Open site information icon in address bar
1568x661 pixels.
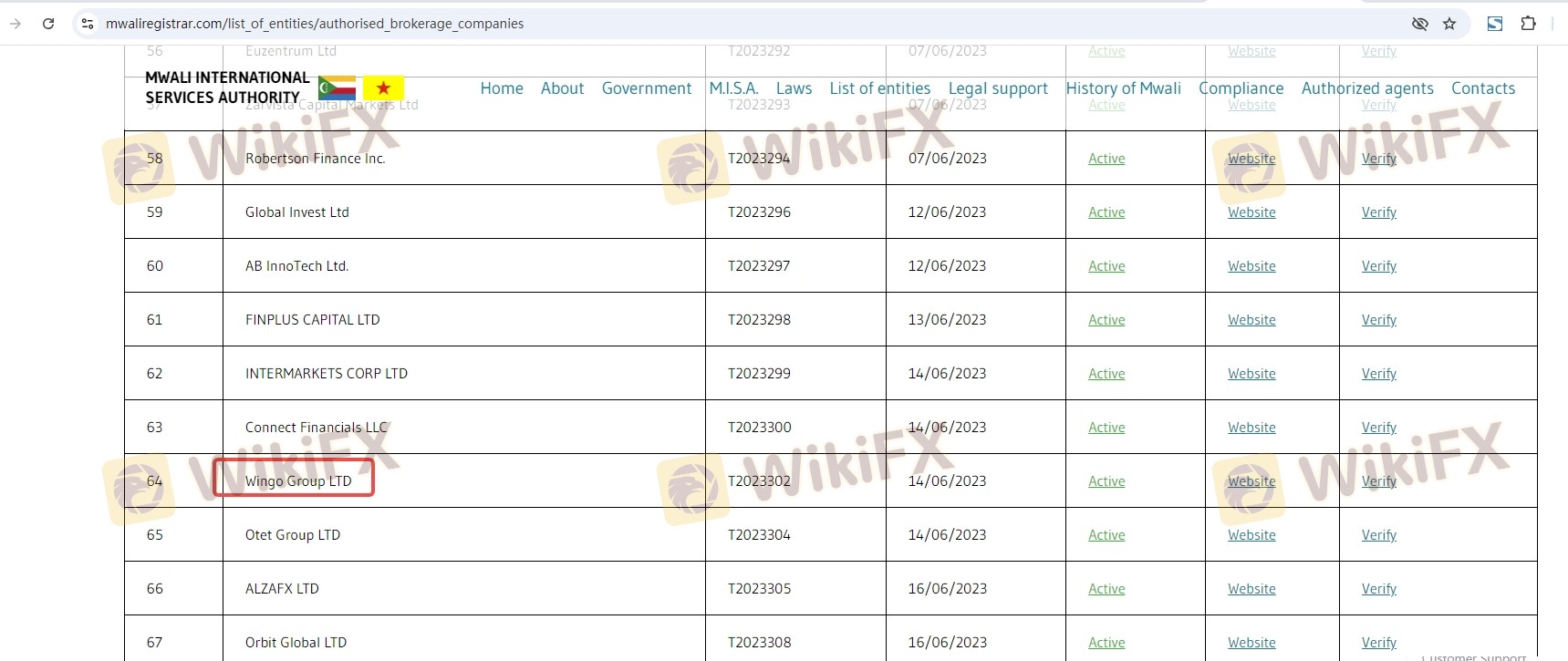click(88, 24)
